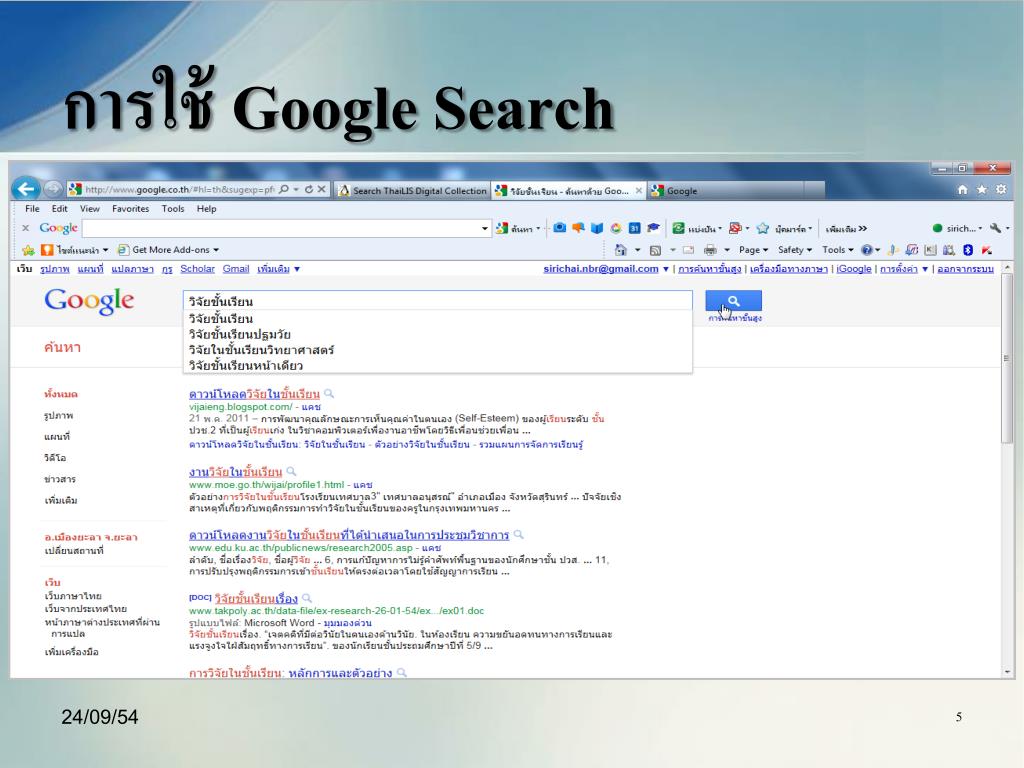The height and width of the screenshot is (768, 1024).
Task: Click the preview magnifier beside งานวิจัยในชั้นเรียน
Action: tap(291, 472)
